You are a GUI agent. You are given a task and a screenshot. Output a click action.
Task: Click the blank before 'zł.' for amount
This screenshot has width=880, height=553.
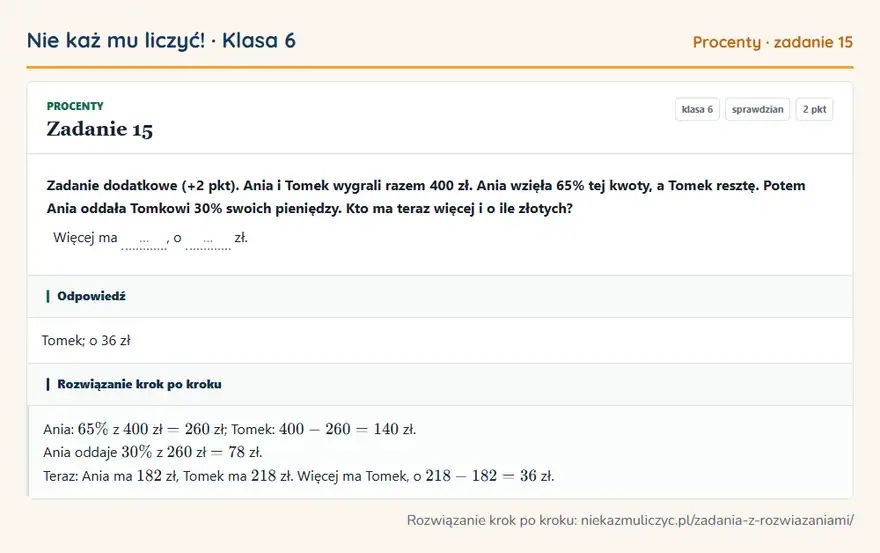point(208,239)
